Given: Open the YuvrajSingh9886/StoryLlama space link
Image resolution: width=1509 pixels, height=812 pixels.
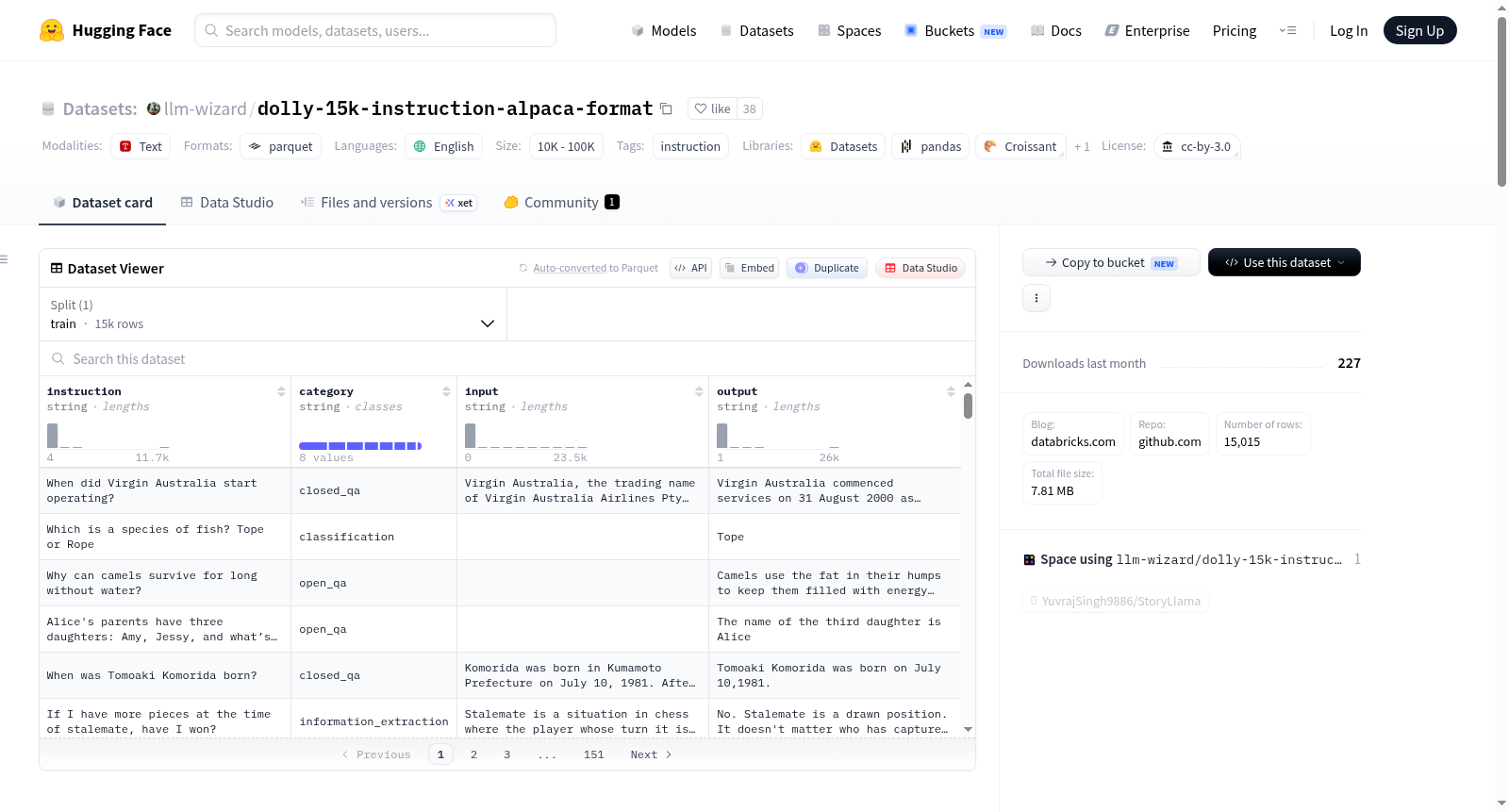Looking at the screenshot, I should (1116, 601).
